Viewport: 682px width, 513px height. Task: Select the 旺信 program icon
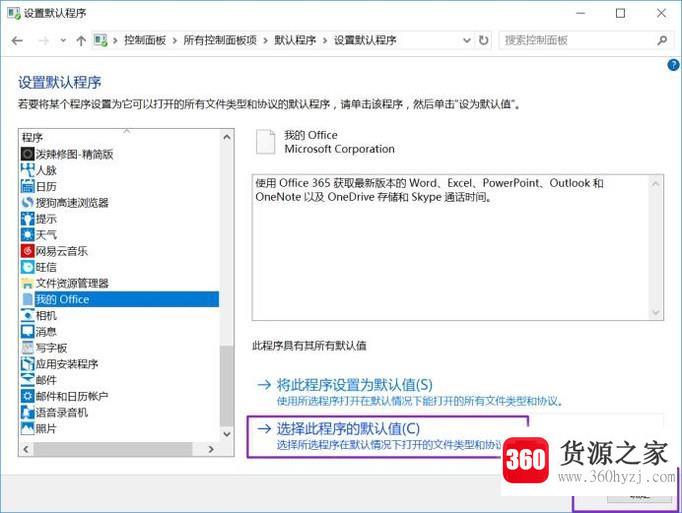[x=27, y=267]
